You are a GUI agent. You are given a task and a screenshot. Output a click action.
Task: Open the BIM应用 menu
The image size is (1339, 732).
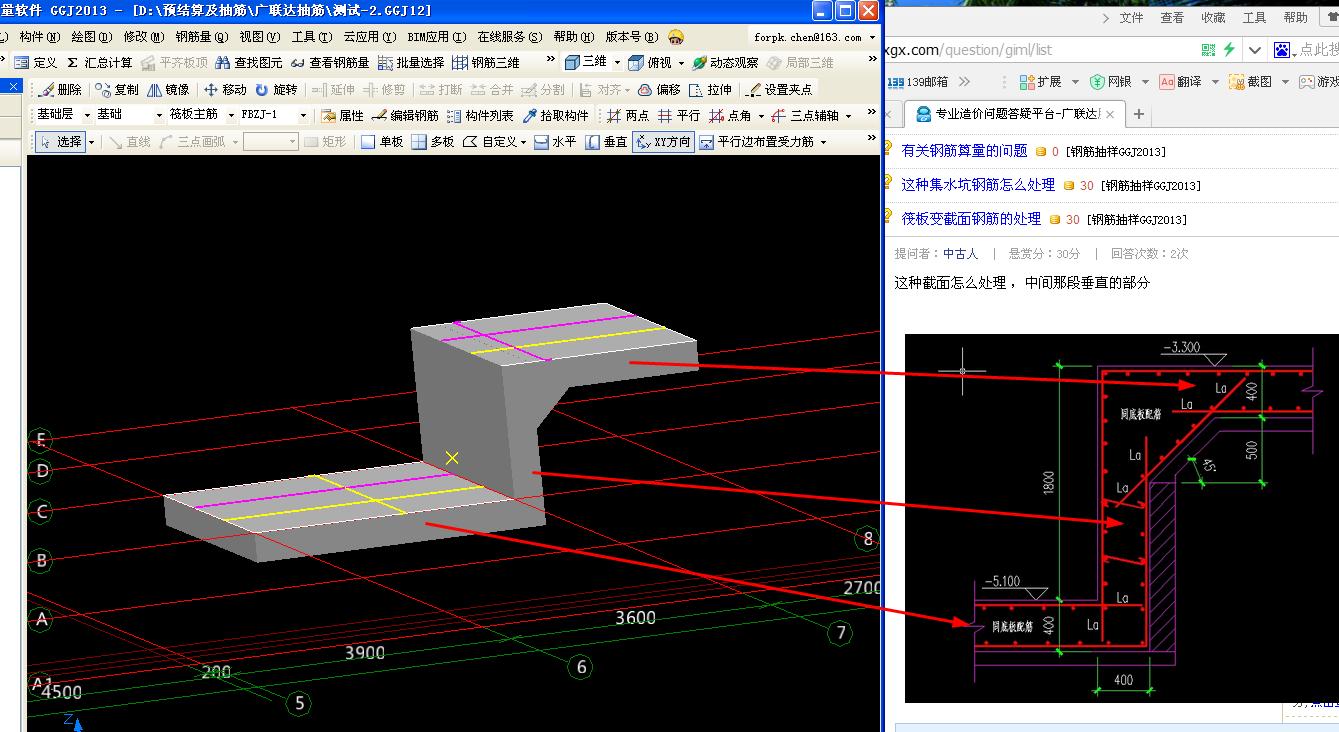tap(436, 37)
